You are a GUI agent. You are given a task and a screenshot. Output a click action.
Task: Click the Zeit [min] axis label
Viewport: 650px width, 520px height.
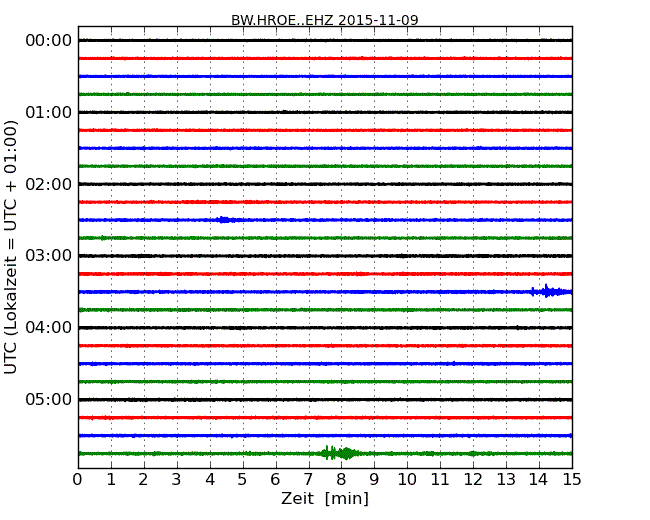325,498
